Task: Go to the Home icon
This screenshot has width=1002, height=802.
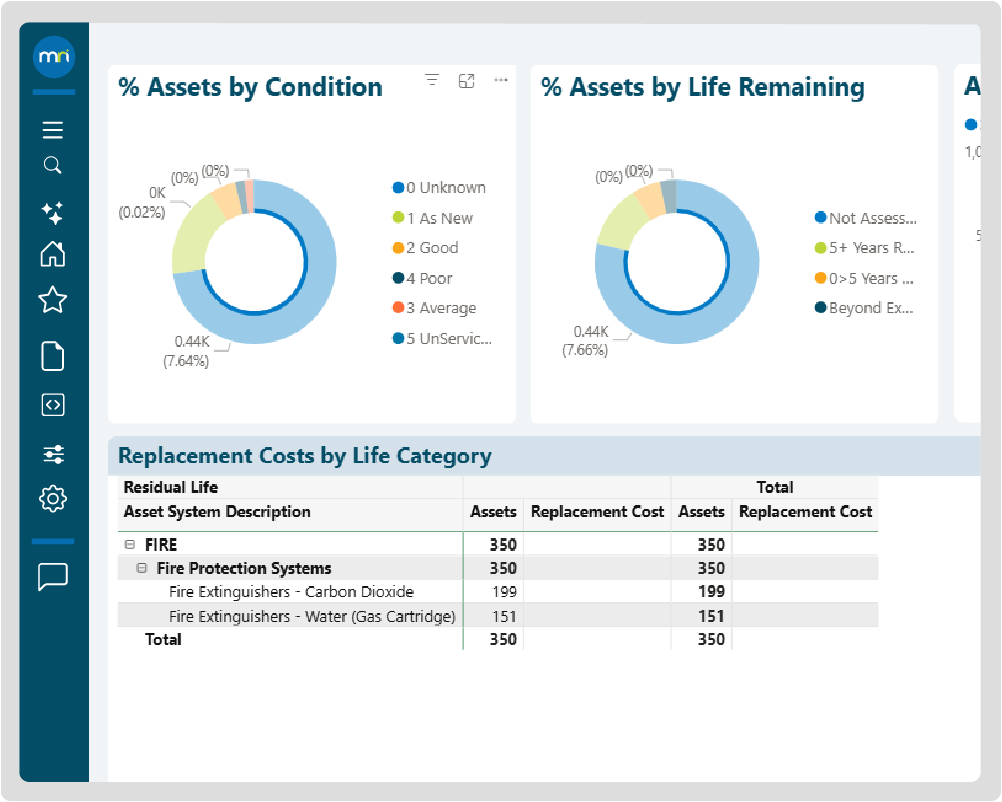Action: 53,254
